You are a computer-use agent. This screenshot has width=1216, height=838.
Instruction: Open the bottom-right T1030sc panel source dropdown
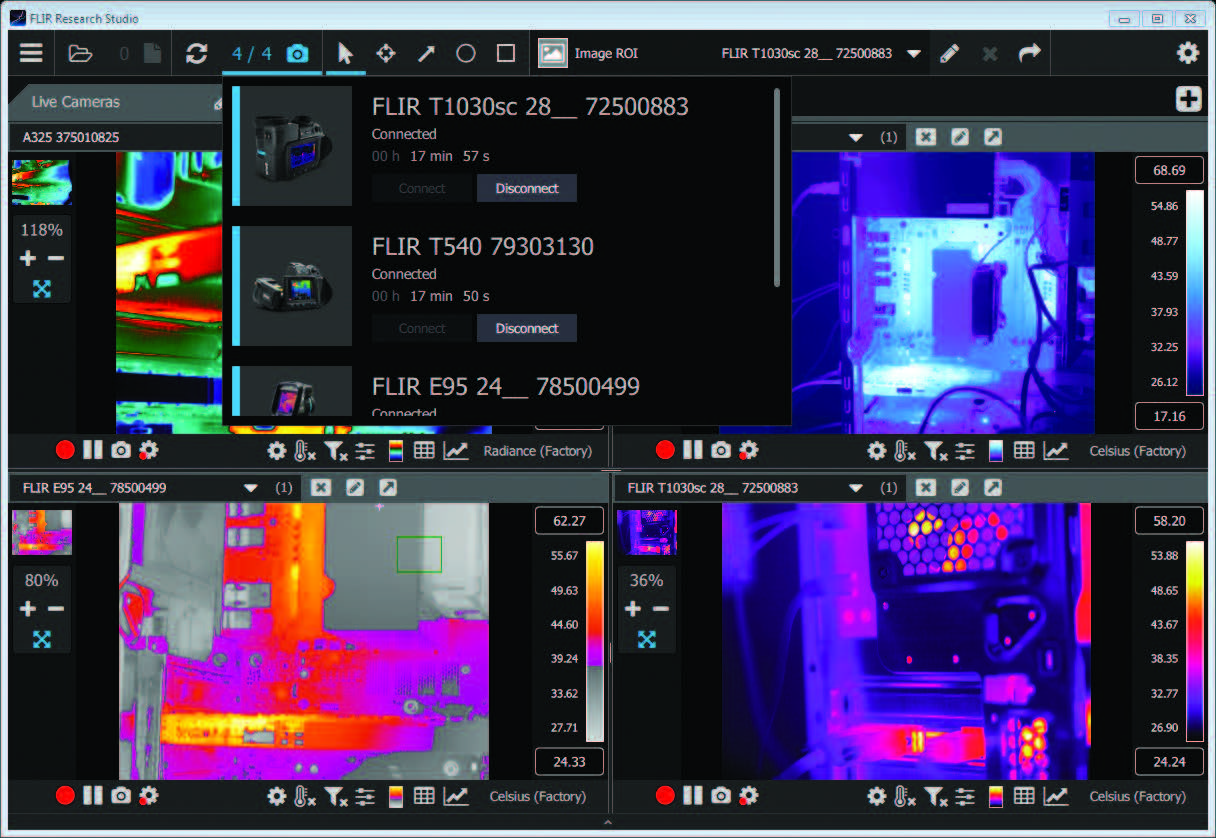(x=855, y=488)
